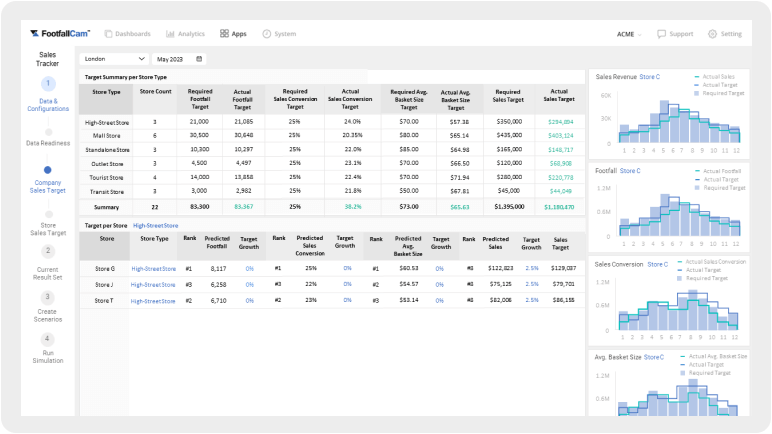
Task: Select step 4 circle Run Simulation
Action: [x=47, y=338]
